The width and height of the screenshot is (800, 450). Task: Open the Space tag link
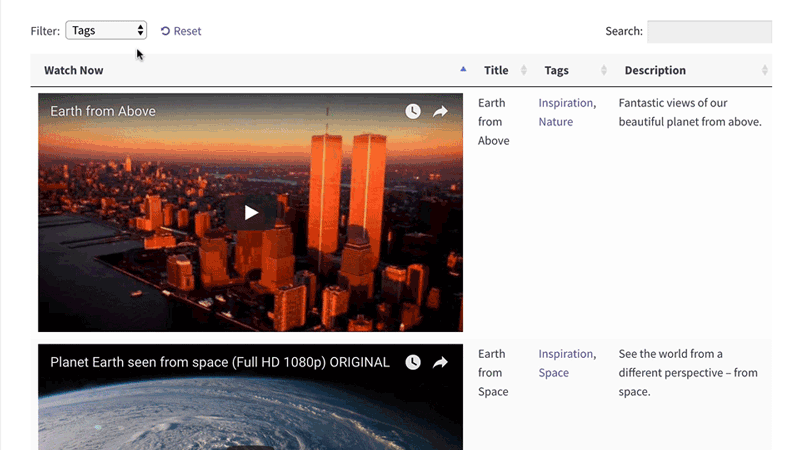point(553,373)
